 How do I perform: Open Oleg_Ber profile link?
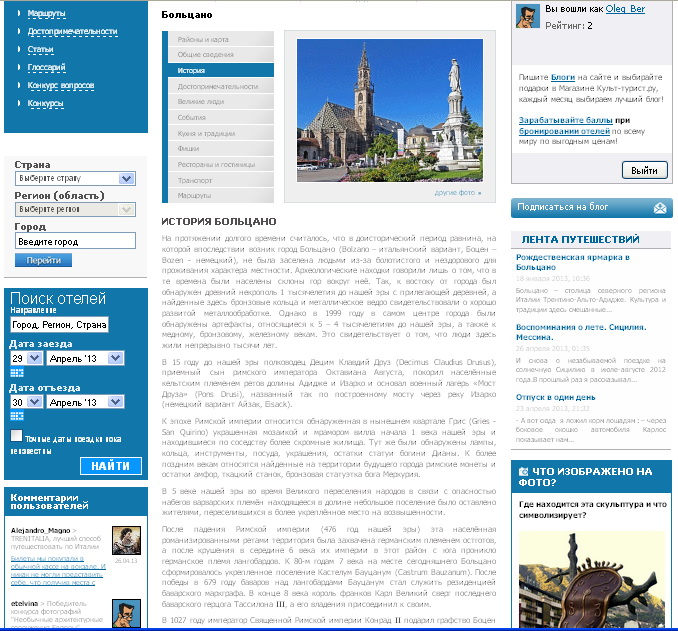[625, 9]
